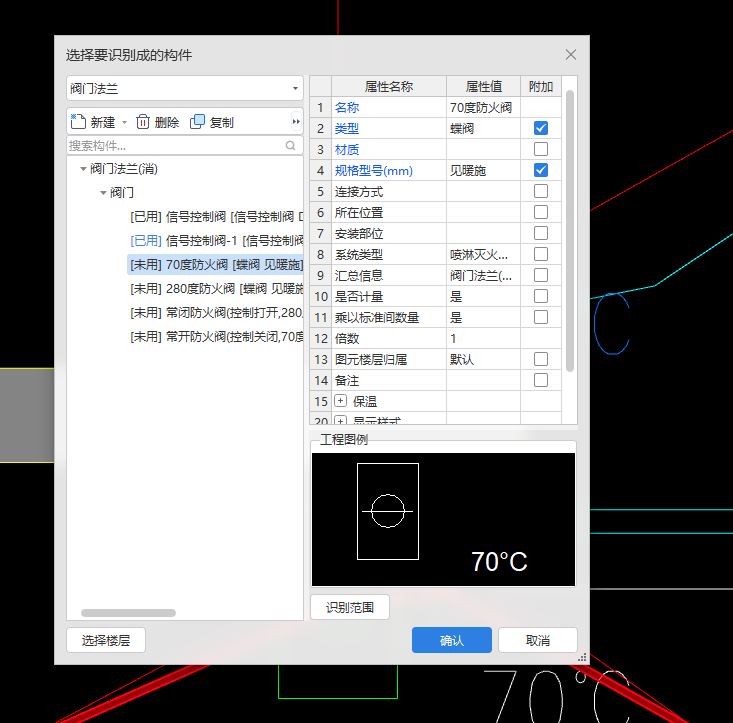Click the property table vertical scrollbar
The height and width of the screenshot is (723, 733).
[570, 231]
